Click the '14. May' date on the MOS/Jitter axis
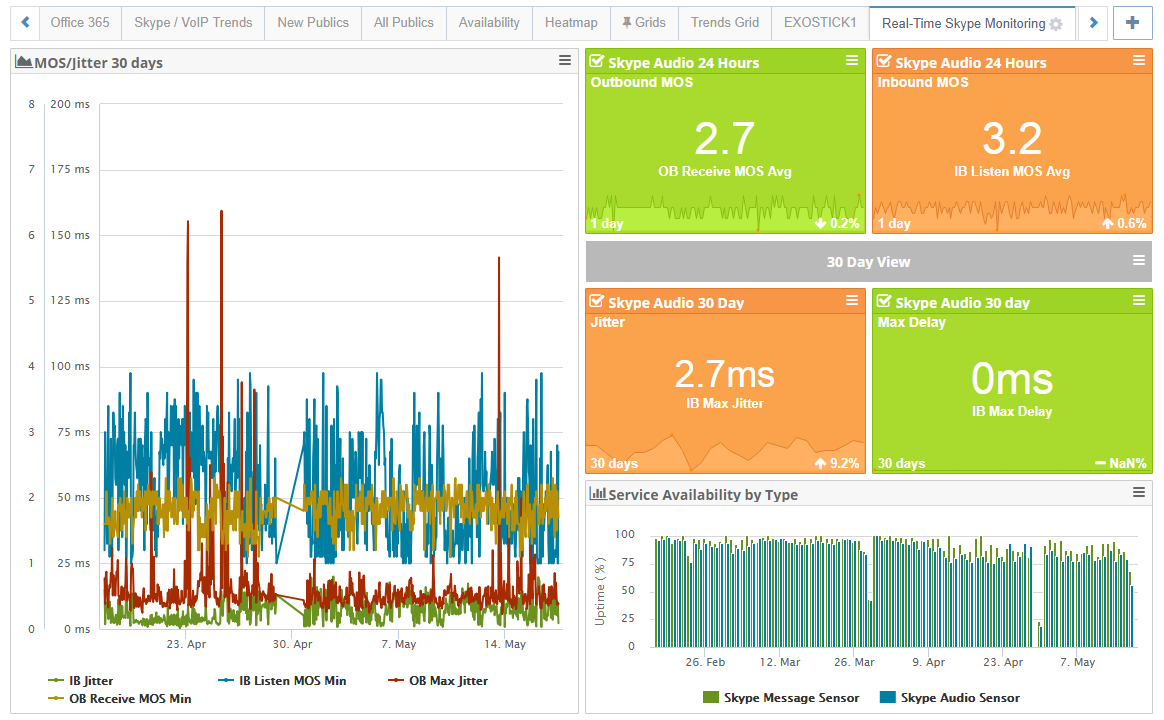1164x720 pixels. (505, 644)
